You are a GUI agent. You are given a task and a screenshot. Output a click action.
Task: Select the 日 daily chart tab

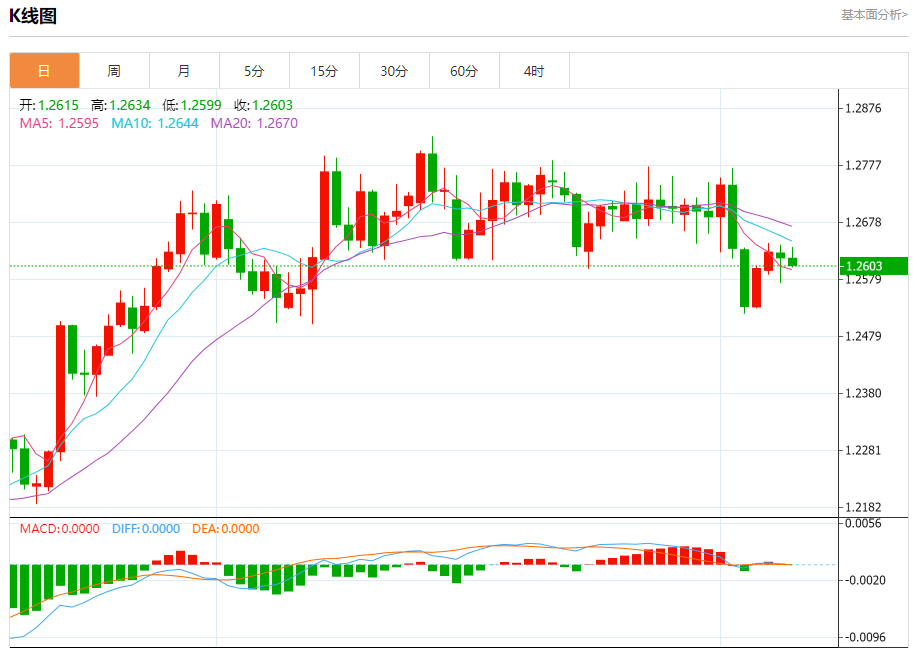click(44, 71)
